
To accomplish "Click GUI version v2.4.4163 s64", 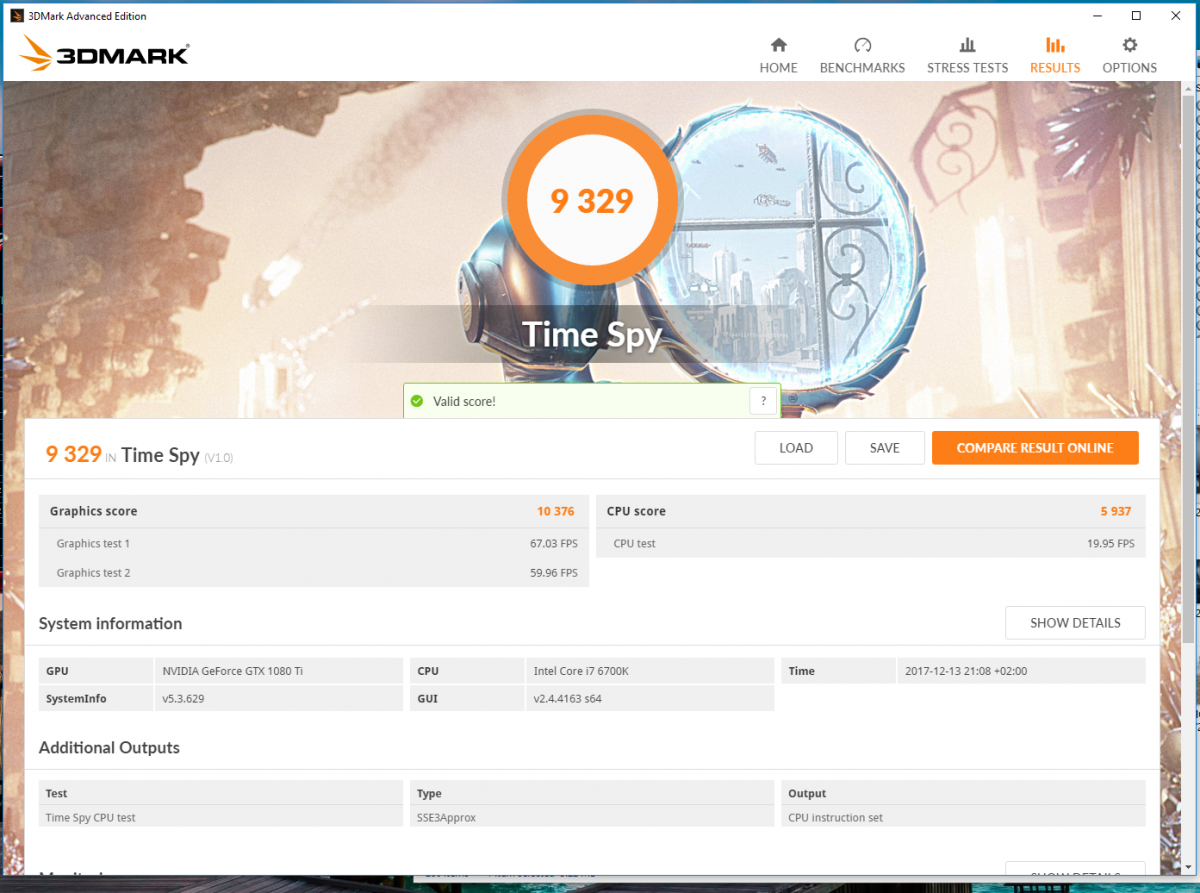I will [566, 699].
